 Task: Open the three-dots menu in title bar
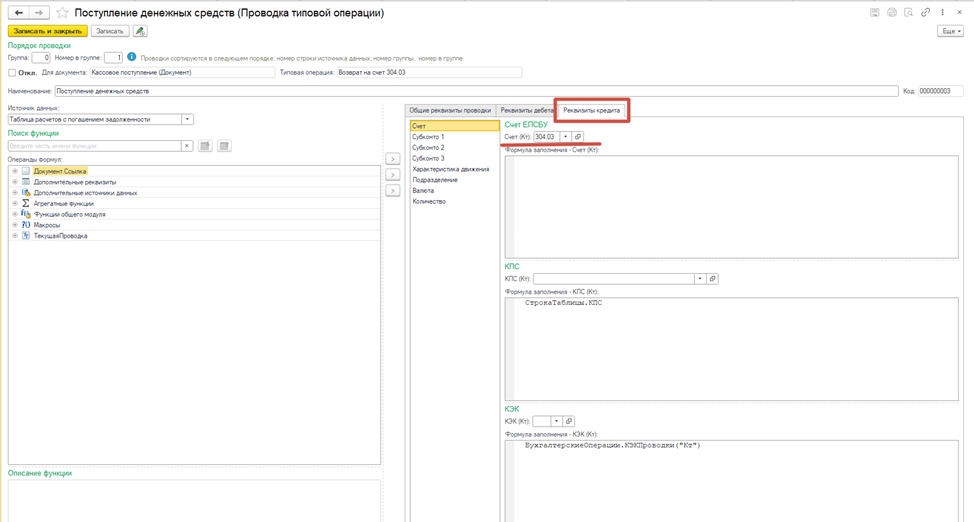[x=942, y=12]
